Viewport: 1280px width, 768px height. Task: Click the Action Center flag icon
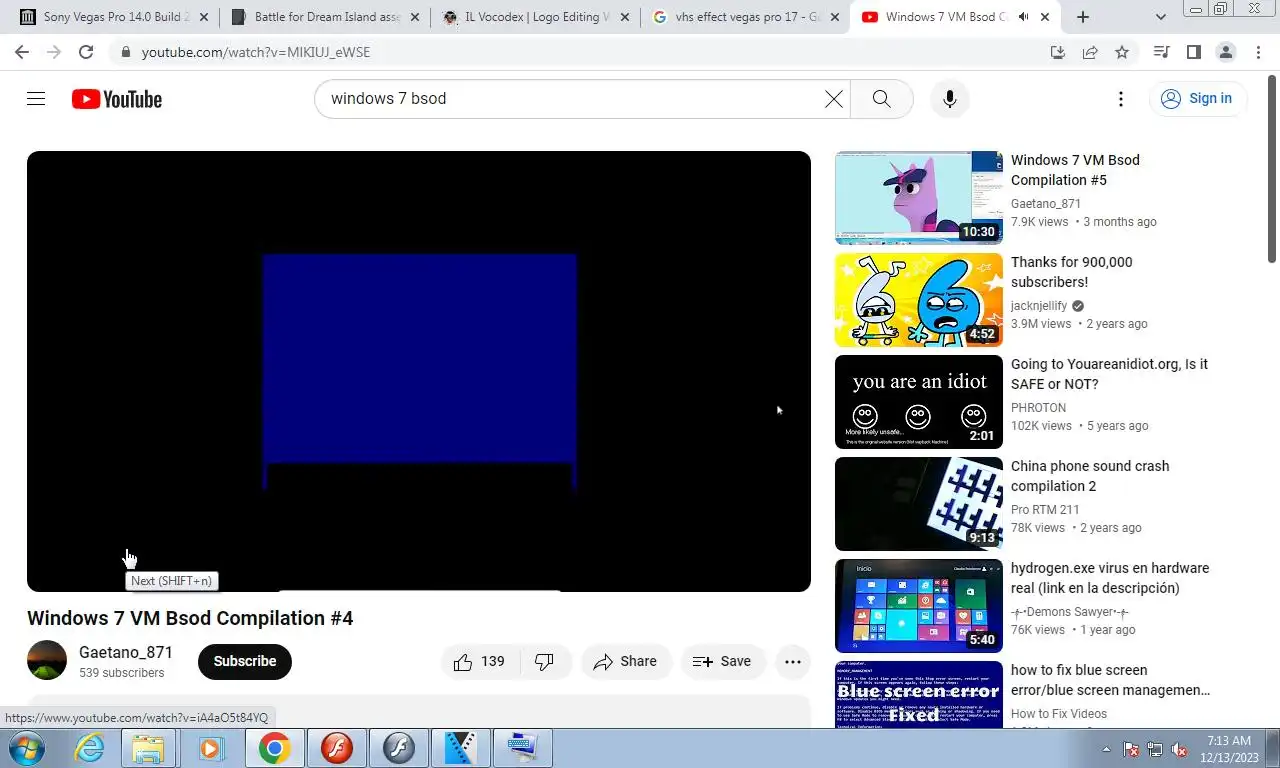(x=1131, y=749)
